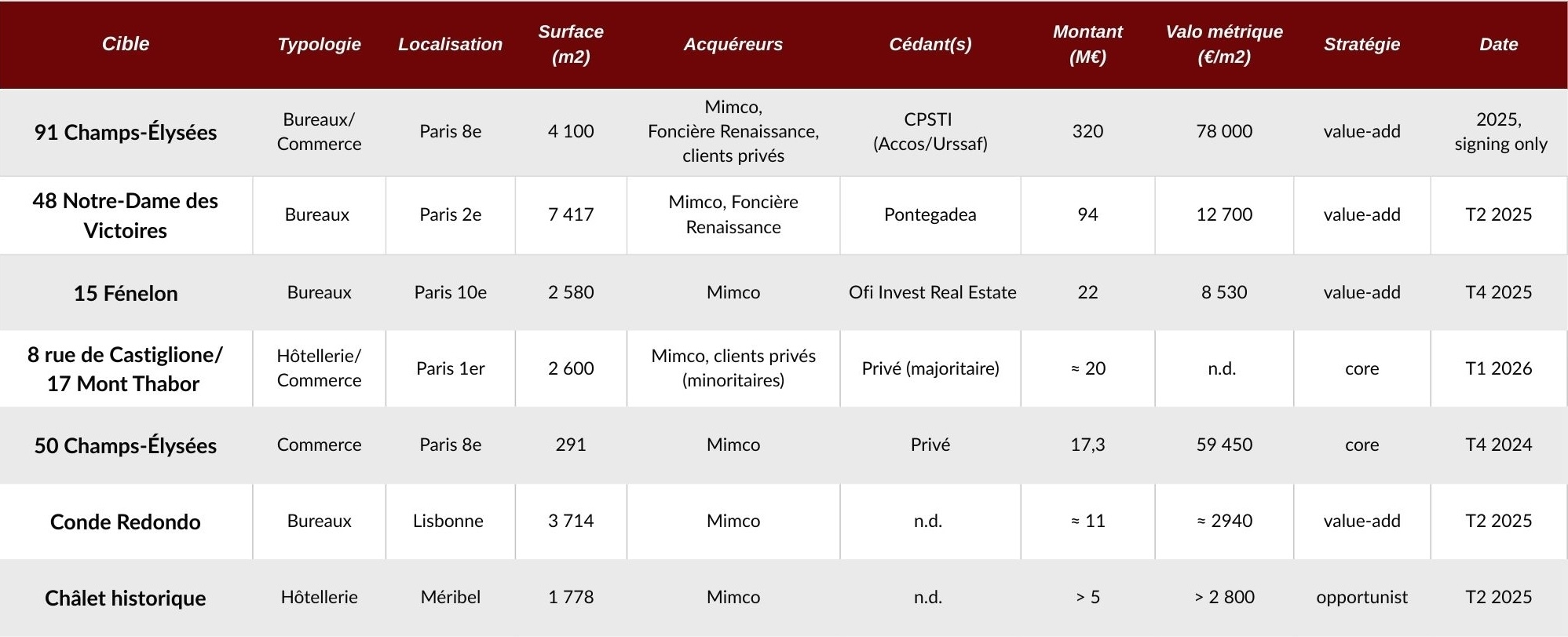The width and height of the screenshot is (1568, 637).
Task: Click the Typologie column header
Action: (x=319, y=44)
